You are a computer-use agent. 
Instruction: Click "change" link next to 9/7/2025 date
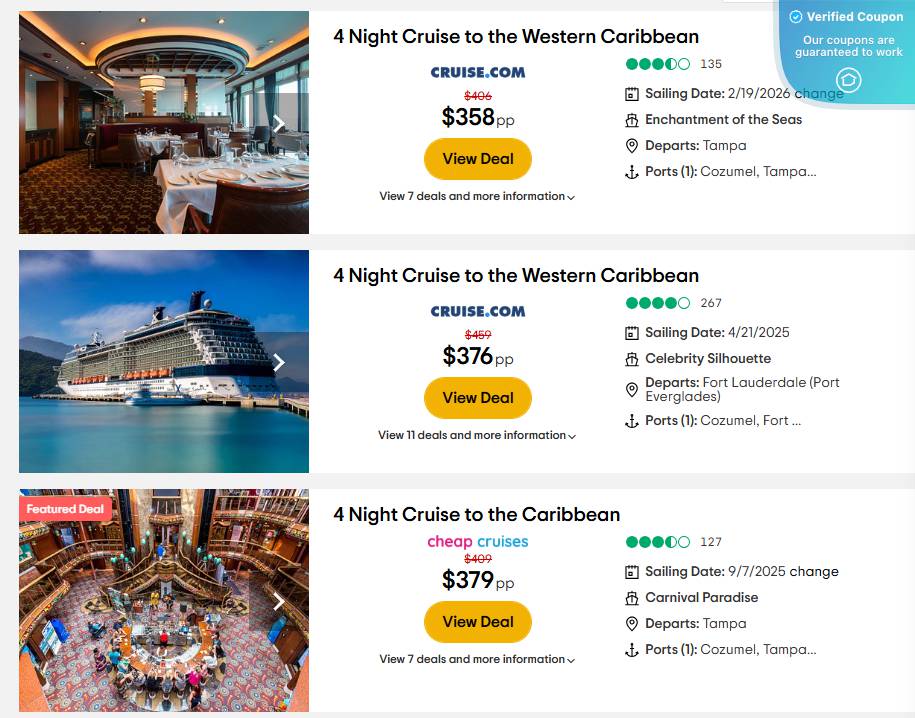click(x=817, y=571)
